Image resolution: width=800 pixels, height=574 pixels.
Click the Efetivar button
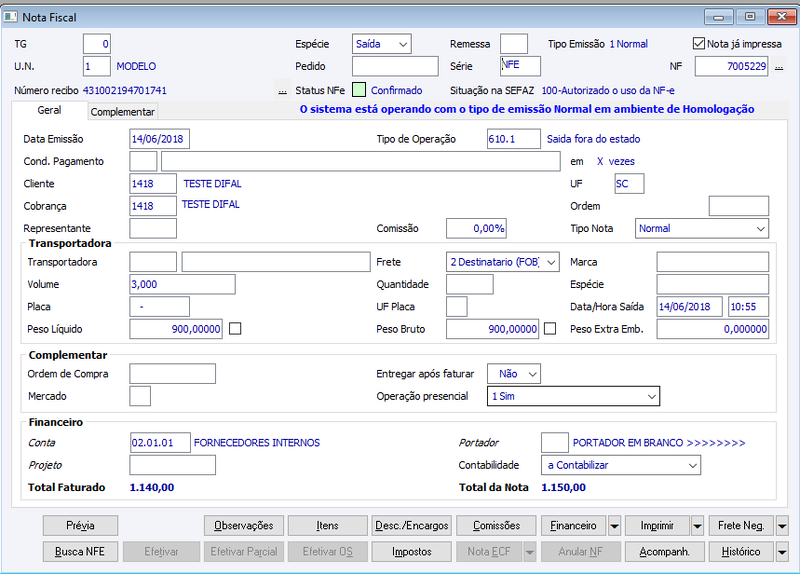pyautogui.click(x=161, y=552)
